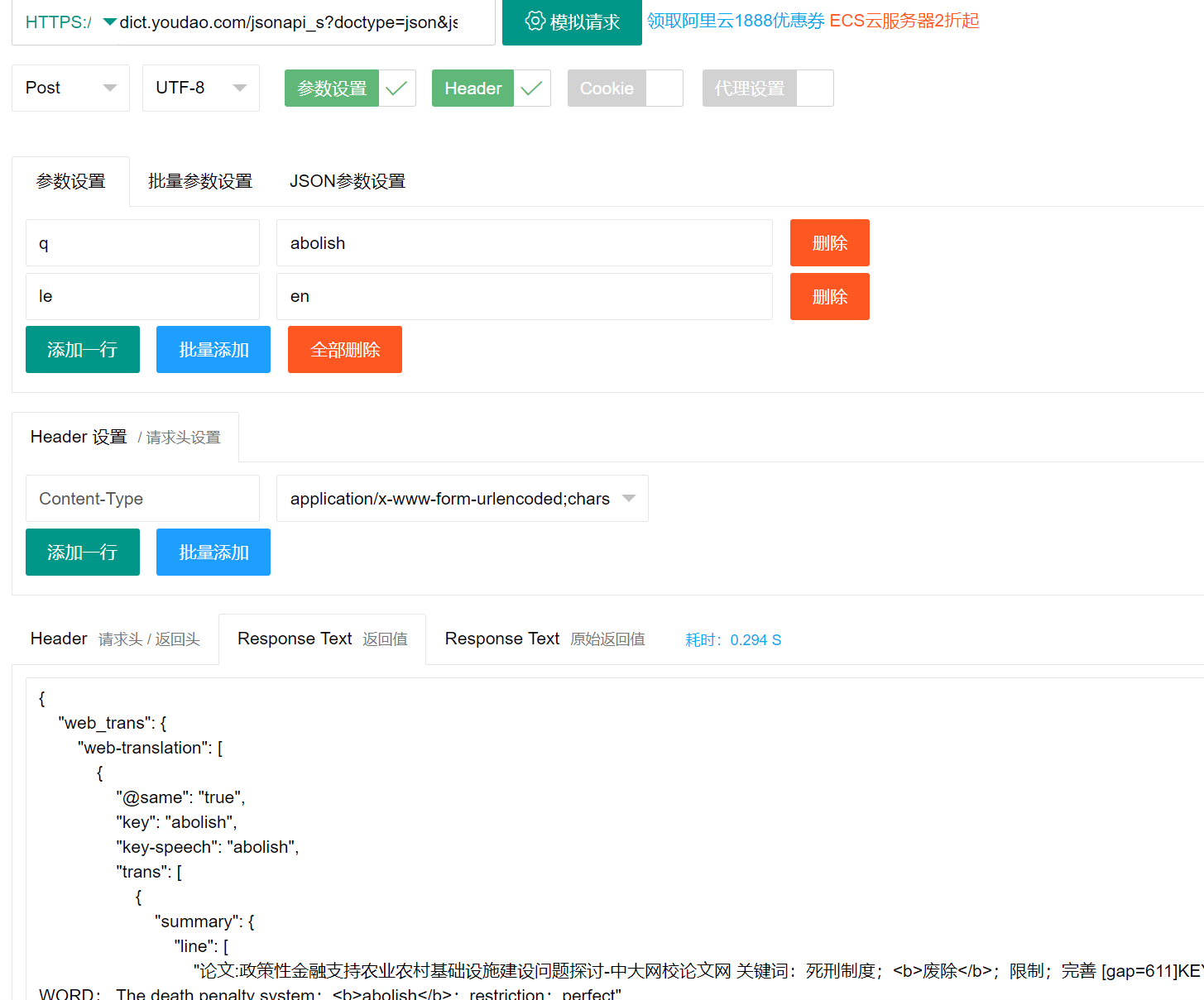The height and width of the screenshot is (1000, 1204).
Task: Click the parameter name field containing q
Action: [142, 243]
